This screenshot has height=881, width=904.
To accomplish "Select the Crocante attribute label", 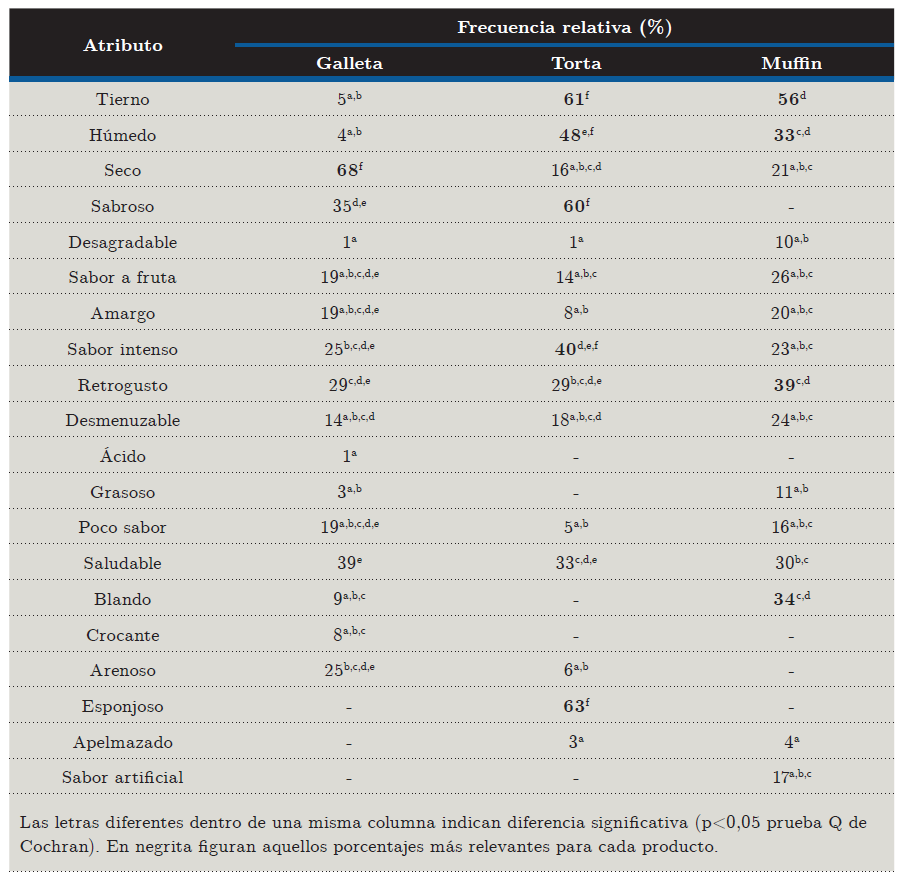I will [123, 635].
